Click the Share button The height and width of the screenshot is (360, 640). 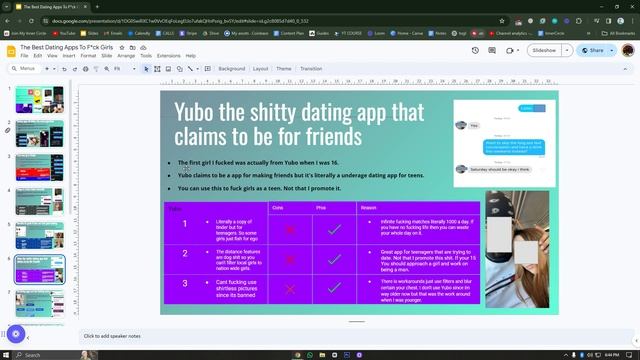(592, 50)
